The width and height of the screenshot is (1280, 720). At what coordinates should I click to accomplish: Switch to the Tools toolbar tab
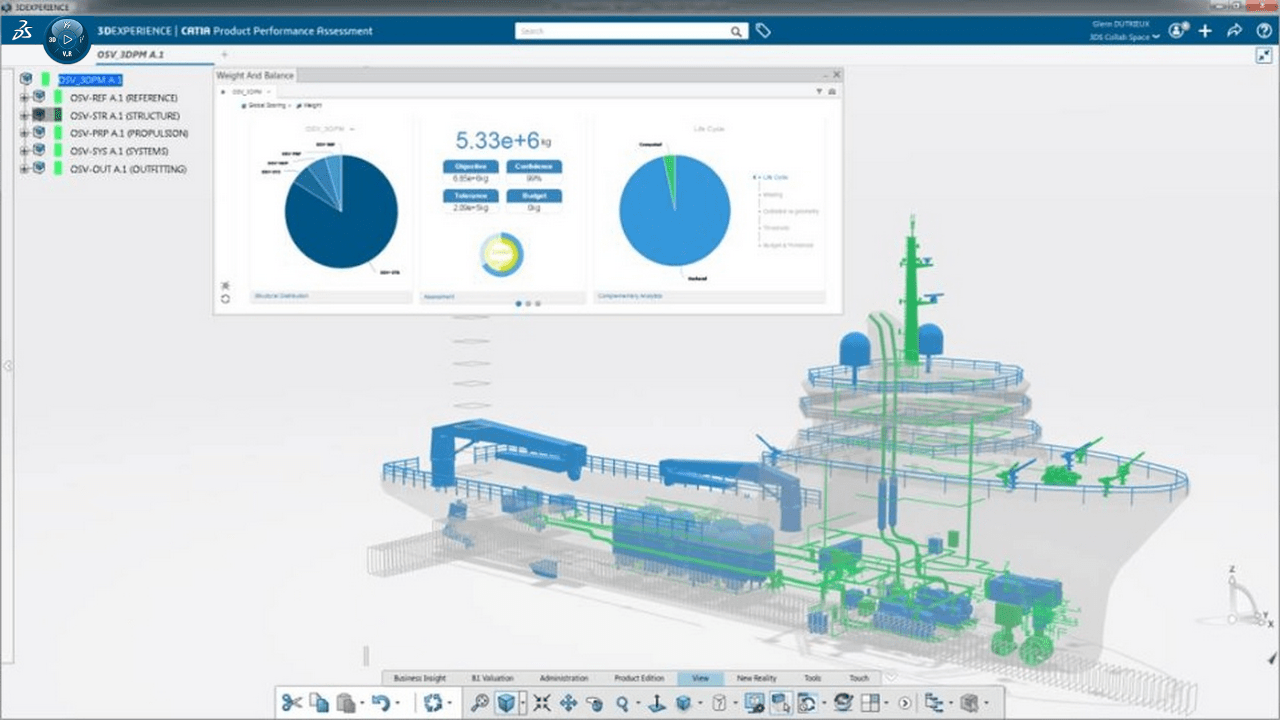point(812,678)
